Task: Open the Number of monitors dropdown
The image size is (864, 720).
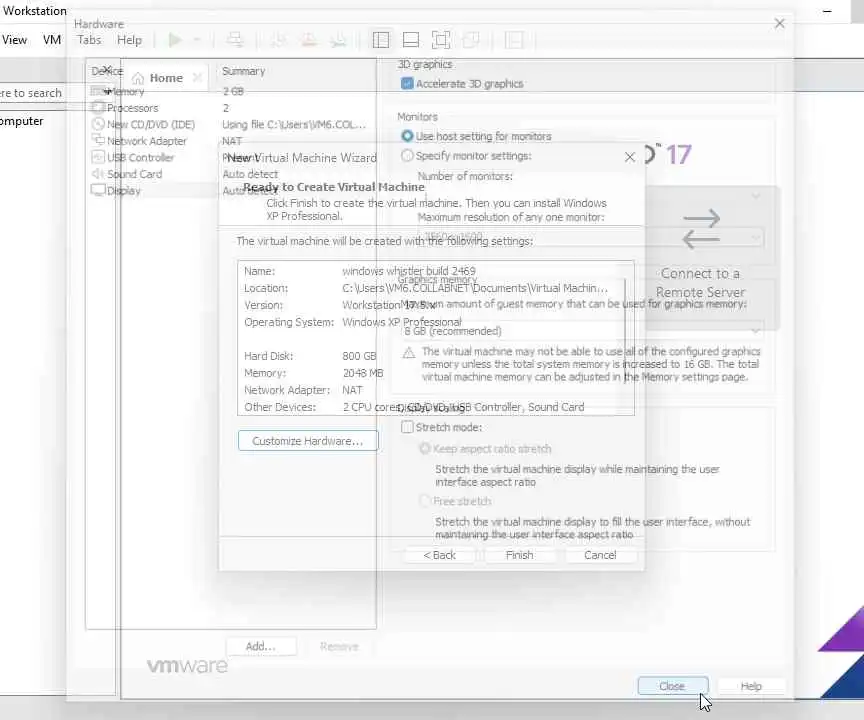Action: click(x=756, y=196)
